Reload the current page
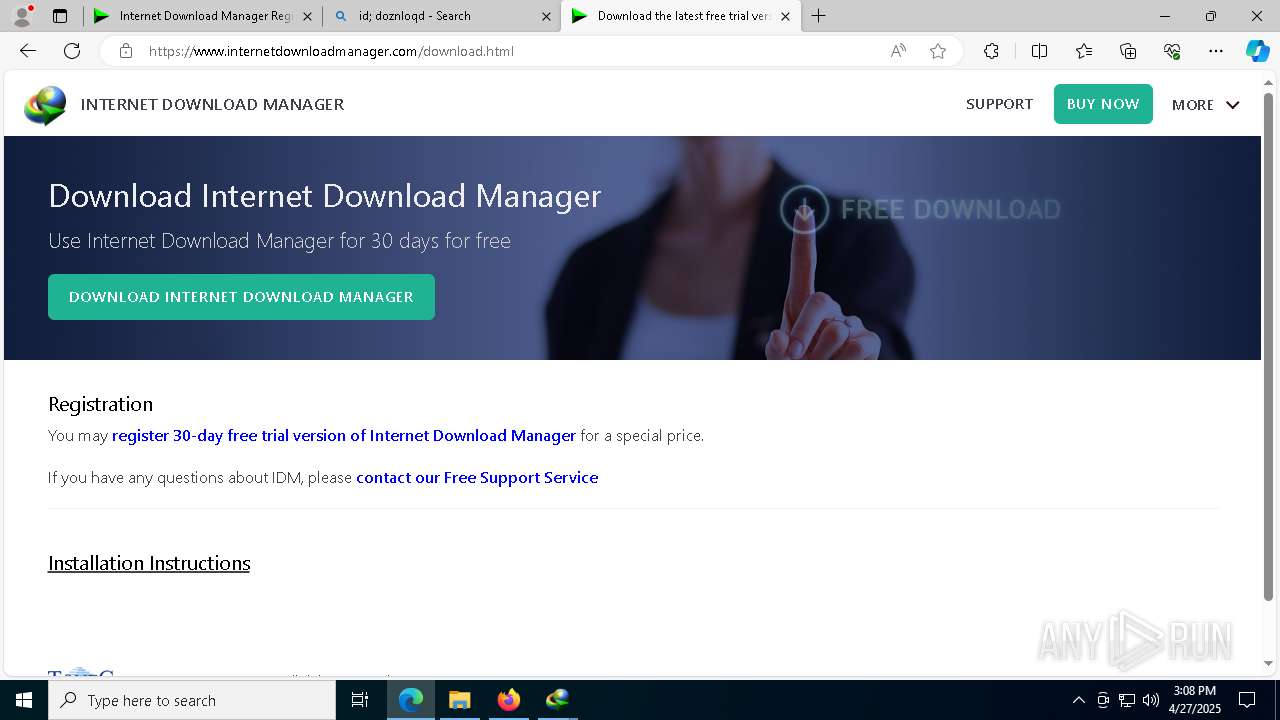The width and height of the screenshot is (1280, 720). pos(72,51)
